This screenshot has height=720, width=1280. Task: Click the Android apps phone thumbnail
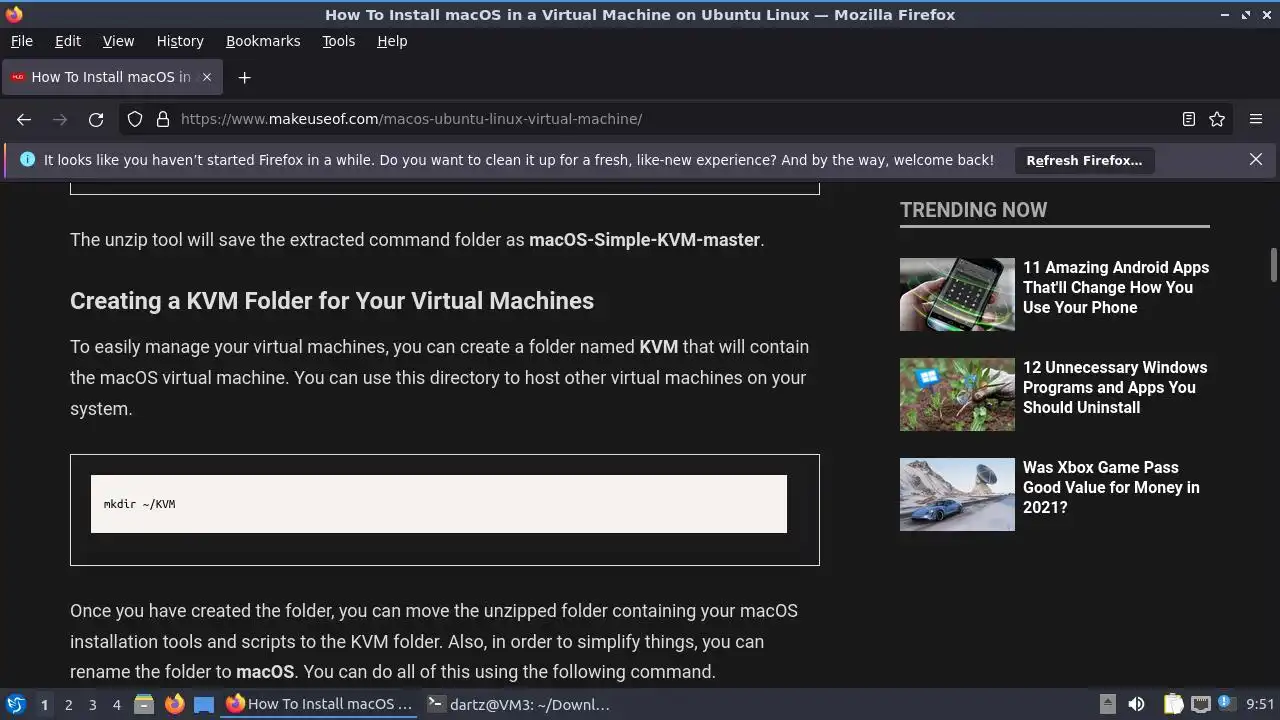(957, 294)
